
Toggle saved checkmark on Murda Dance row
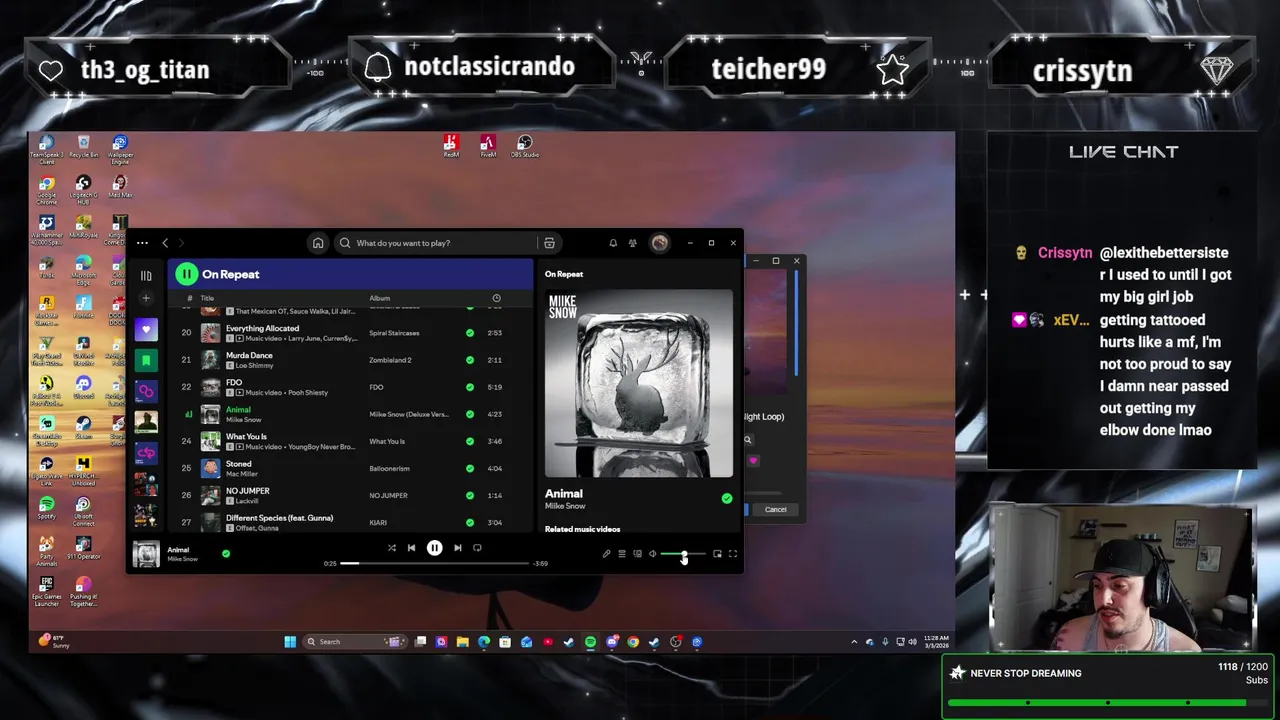470,360
